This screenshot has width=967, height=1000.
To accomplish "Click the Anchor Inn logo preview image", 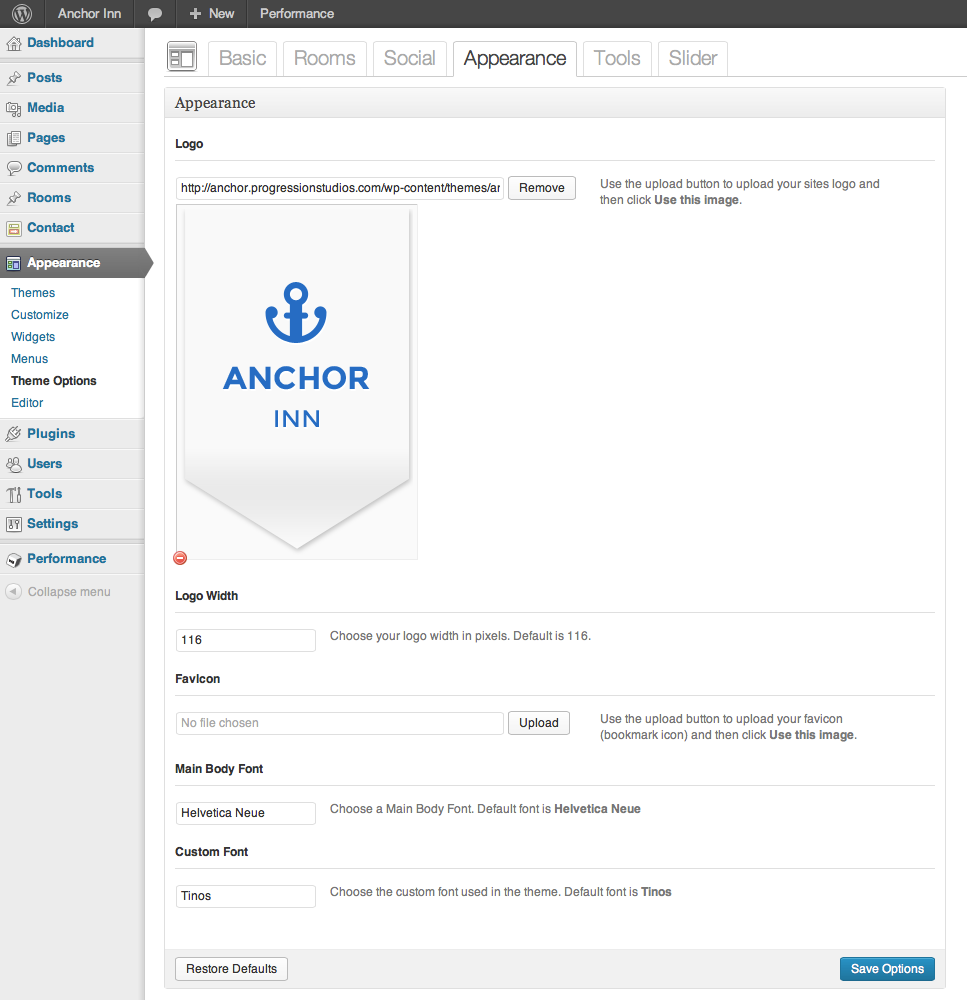I will pyautogui.click(x=297, y=381).
